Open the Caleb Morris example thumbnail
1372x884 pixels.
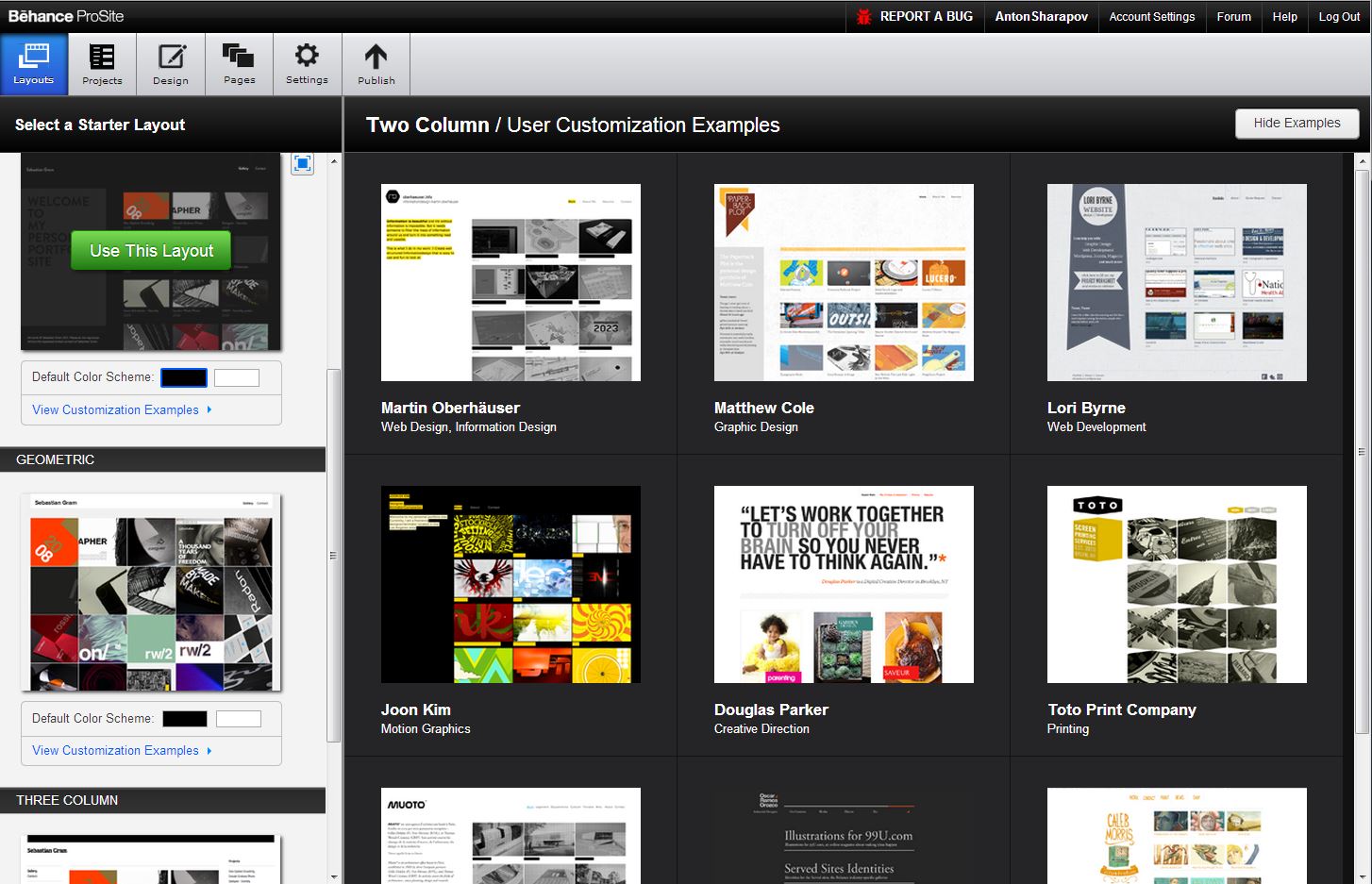(x=1177, y=836)
